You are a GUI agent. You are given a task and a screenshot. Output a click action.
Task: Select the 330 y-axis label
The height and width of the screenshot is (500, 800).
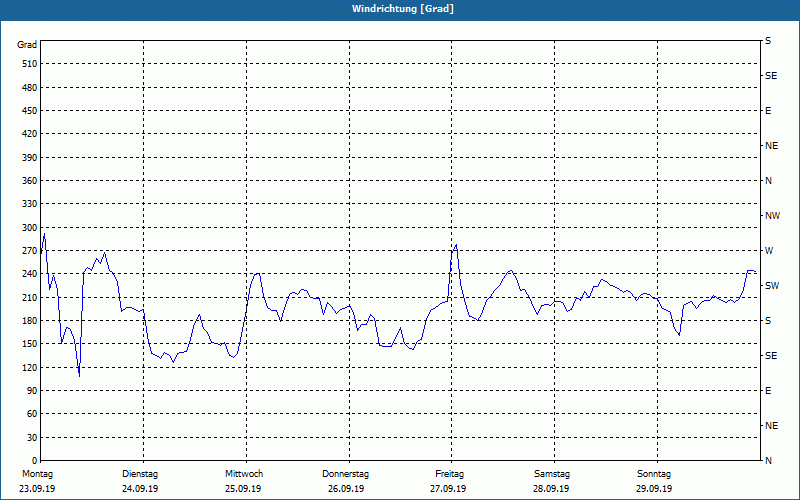click(30, 204)
